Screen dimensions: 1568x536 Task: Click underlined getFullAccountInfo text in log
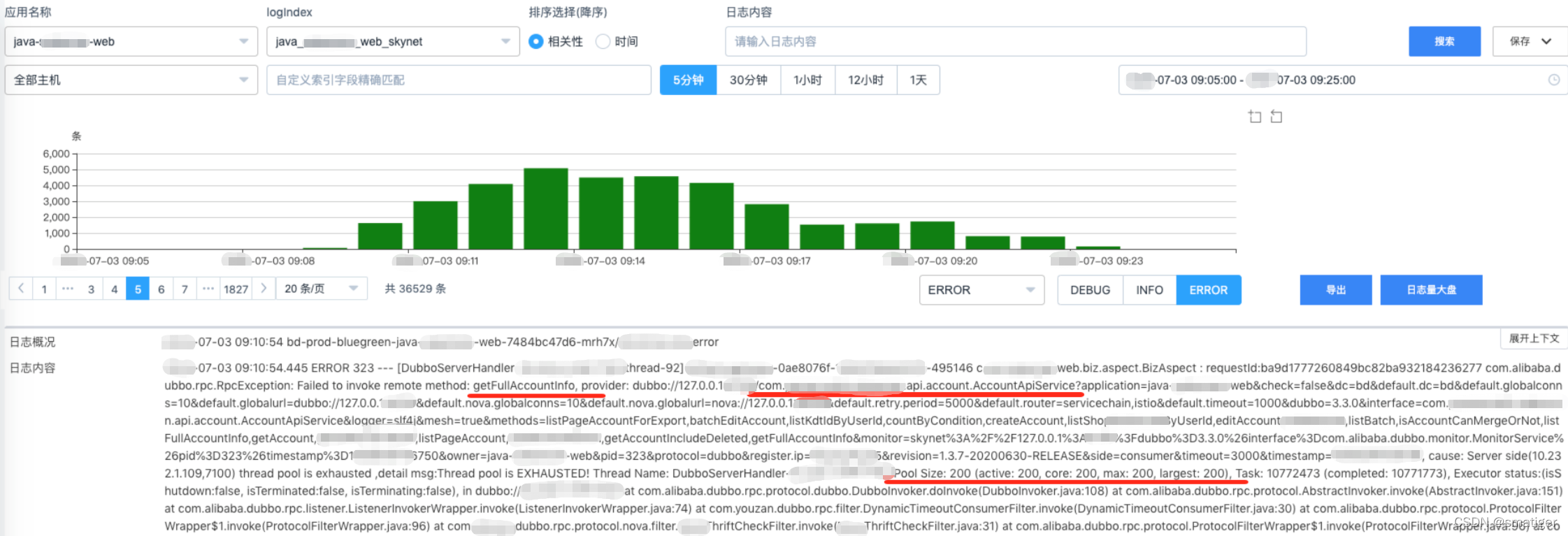pyautogui.click(x=524, y=386)
